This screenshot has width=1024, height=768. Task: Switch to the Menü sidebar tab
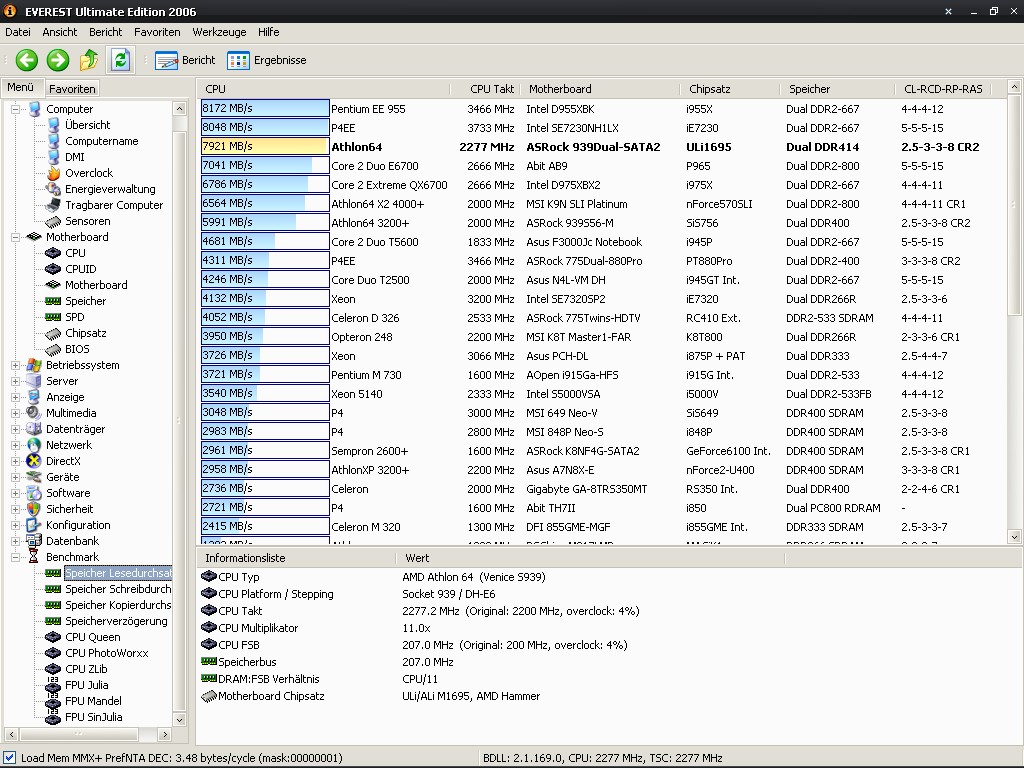pos(20,87)
